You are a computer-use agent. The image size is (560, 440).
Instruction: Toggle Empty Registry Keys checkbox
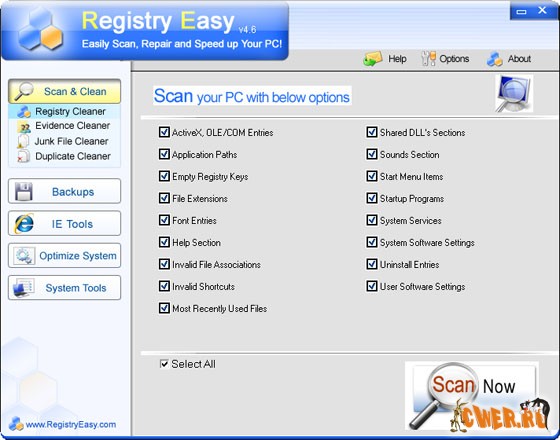pos(164,176)
